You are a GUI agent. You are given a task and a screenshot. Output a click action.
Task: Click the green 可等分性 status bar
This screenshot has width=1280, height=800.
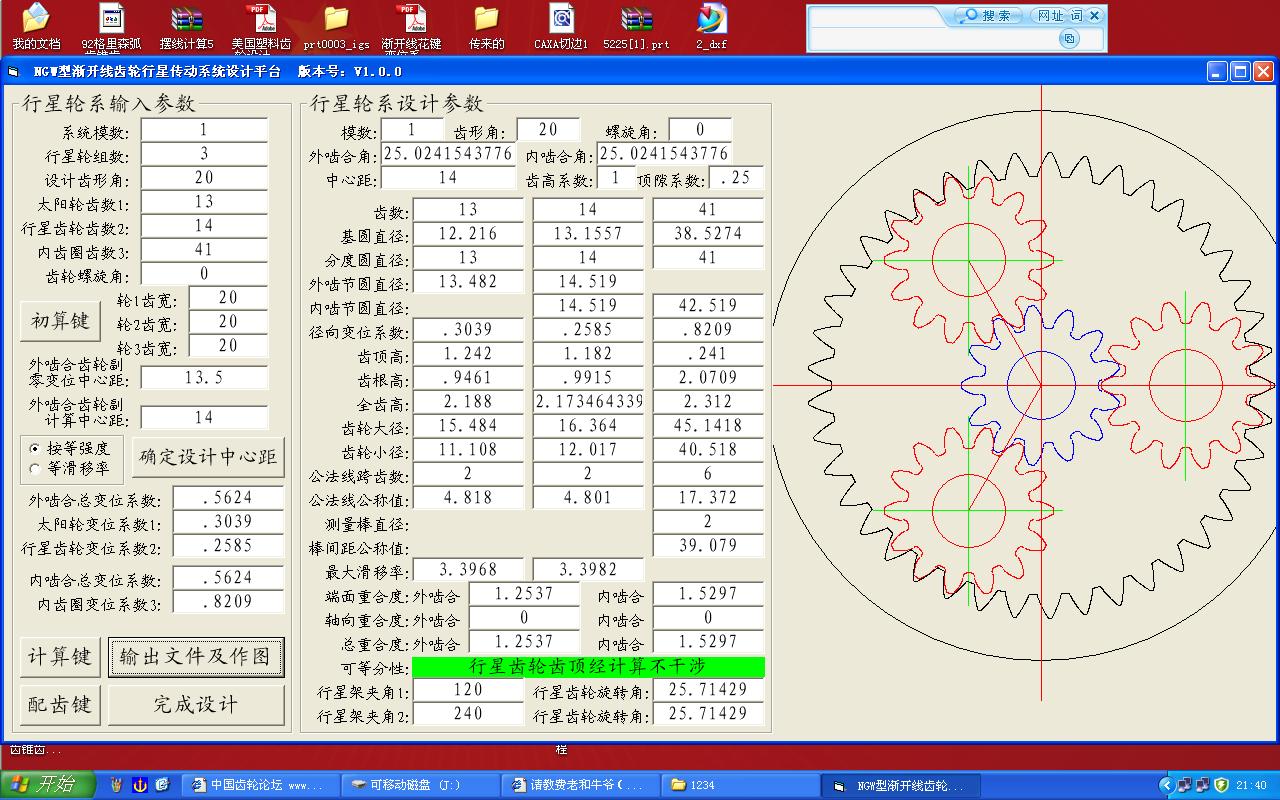[588, 666]
